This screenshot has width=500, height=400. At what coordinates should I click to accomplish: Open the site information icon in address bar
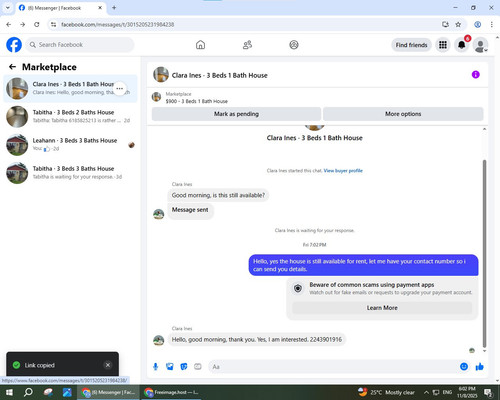pos(53,24)
